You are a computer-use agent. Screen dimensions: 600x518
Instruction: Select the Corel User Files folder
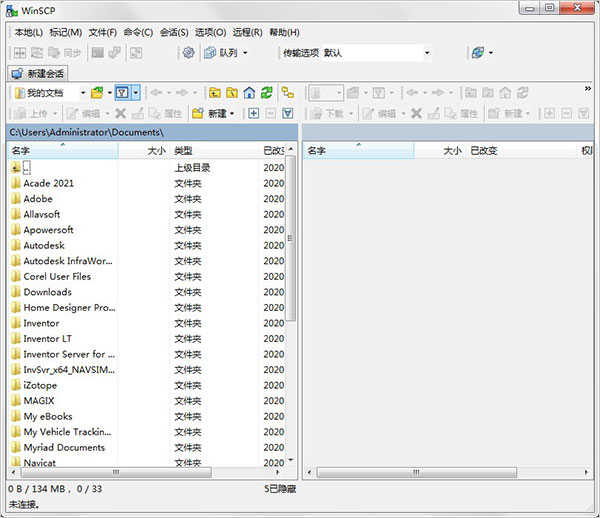(x=146, y=276)
